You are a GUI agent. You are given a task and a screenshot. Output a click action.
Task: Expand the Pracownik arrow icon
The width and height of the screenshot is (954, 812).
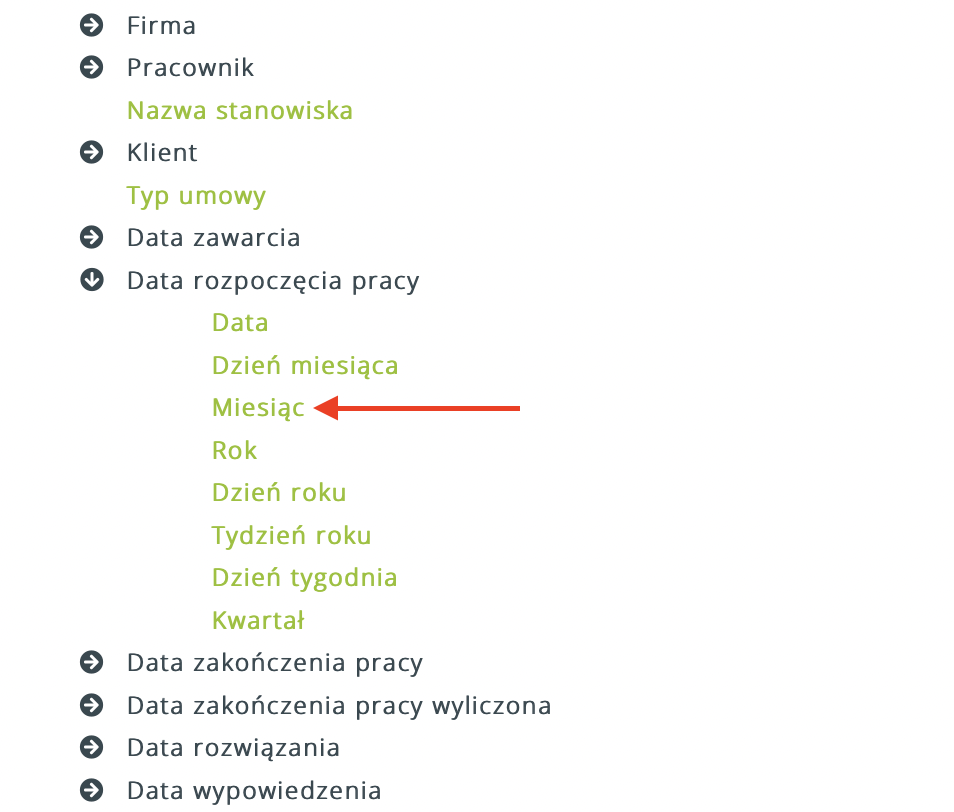click(x=91, y=68)
